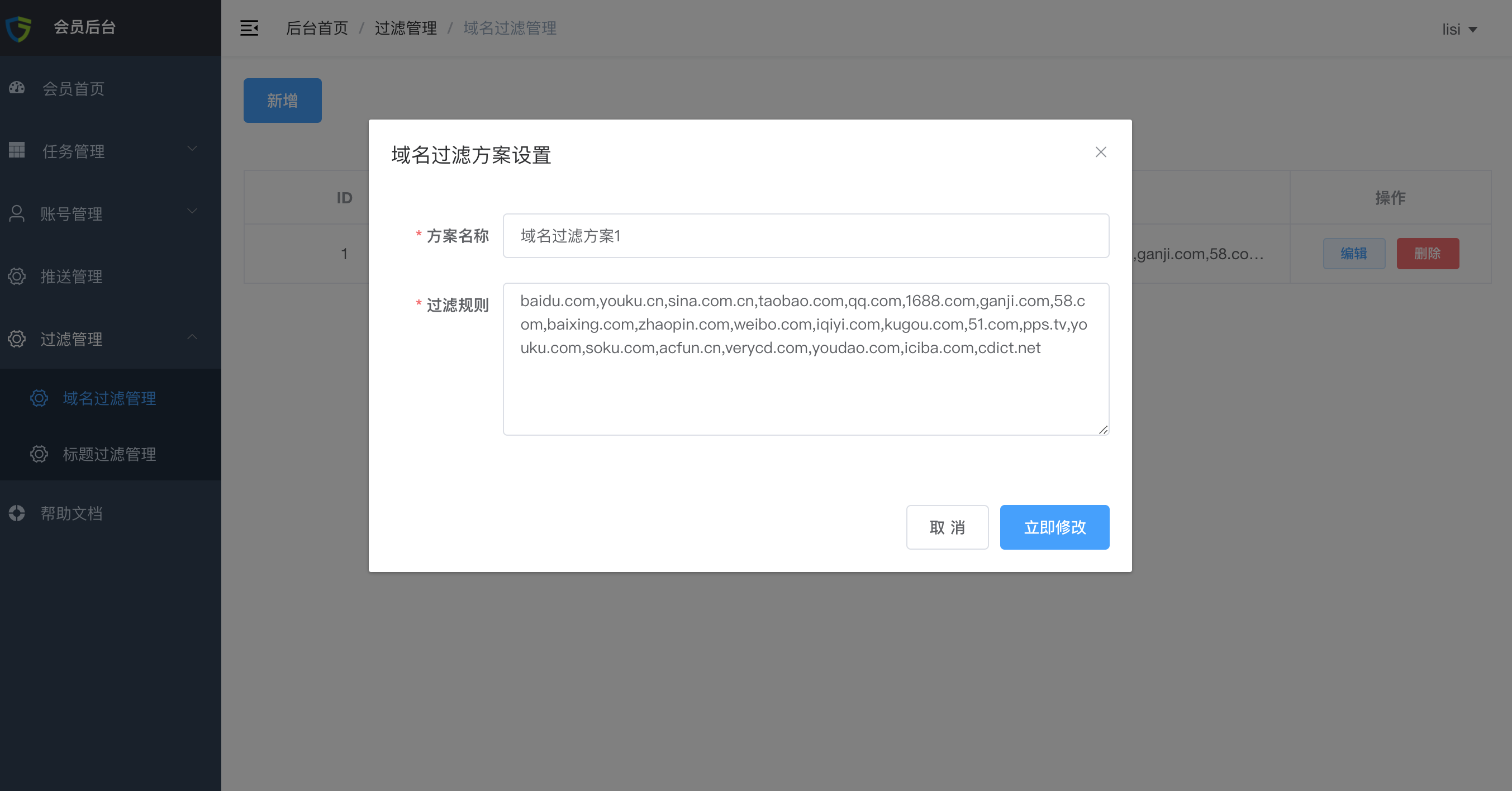Click the grid icon beside 任务管理
The height and width of the screenshot is (791, 1512).
[x=17, y=150]
